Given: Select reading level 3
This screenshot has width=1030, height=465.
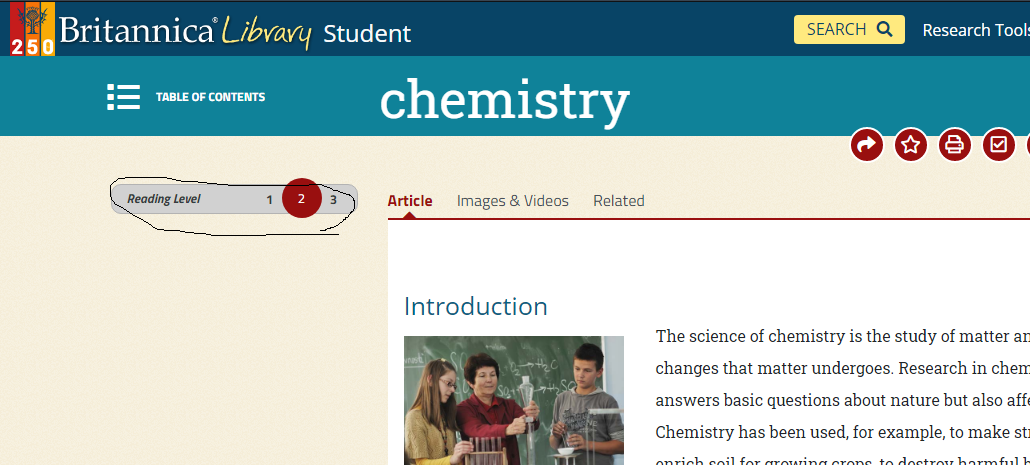Looking at the screenshot, I should pyautogui.click(x=334, y=200).
